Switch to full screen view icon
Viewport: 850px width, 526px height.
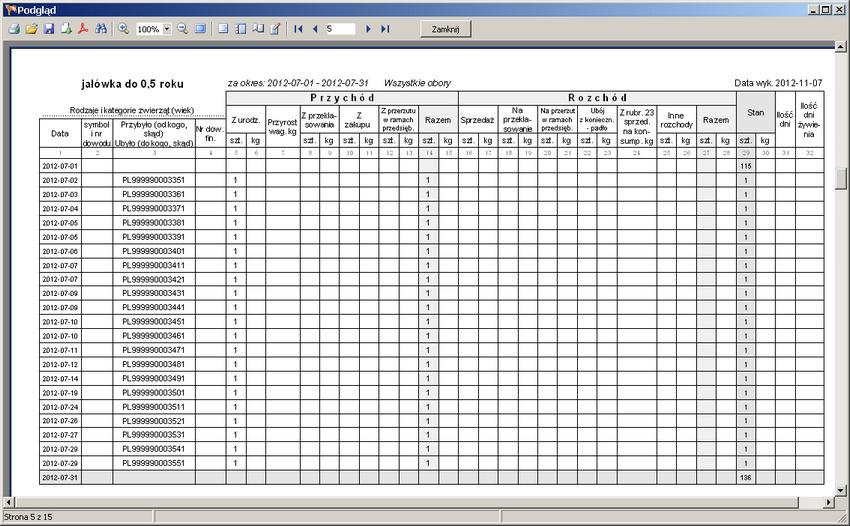click(200, 29)
